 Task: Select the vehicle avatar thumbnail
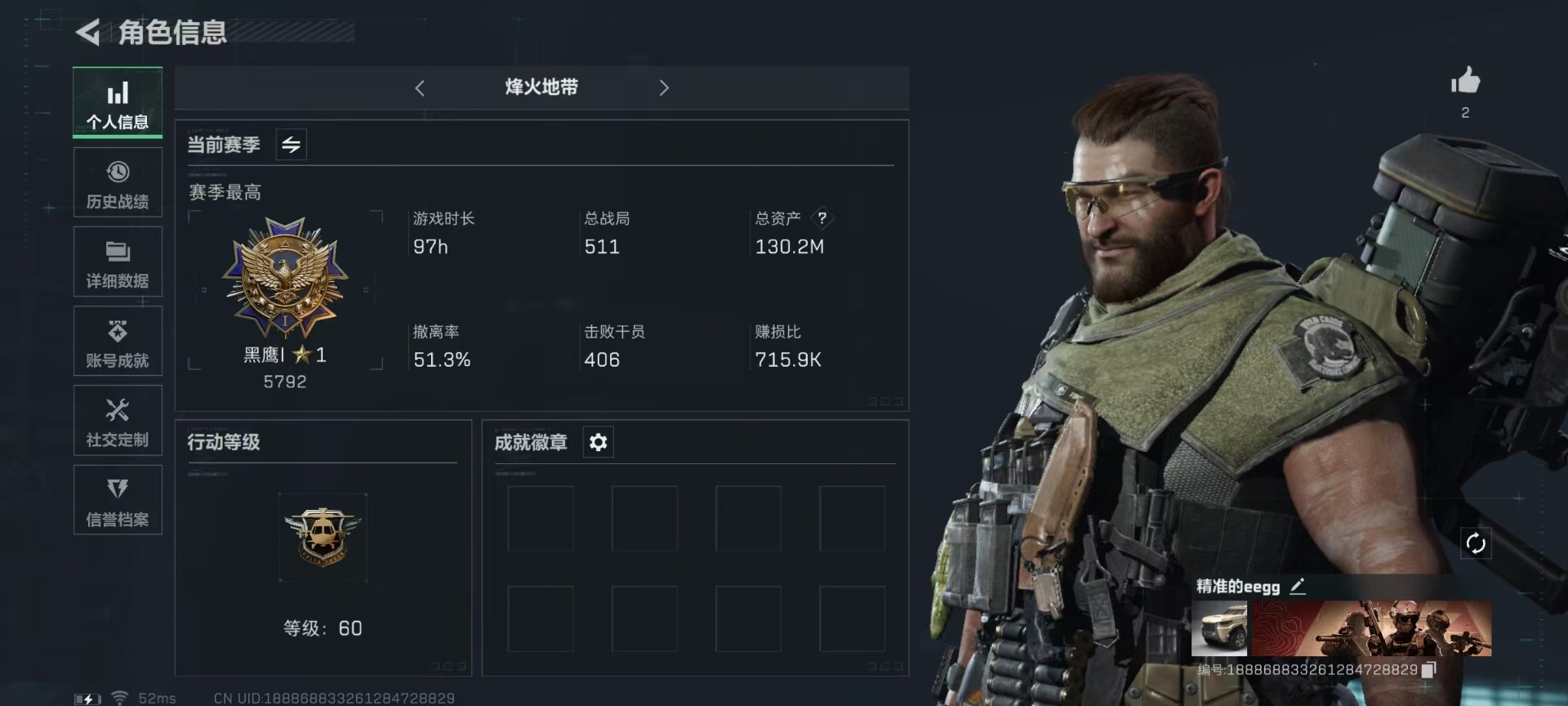[1219, 628]
